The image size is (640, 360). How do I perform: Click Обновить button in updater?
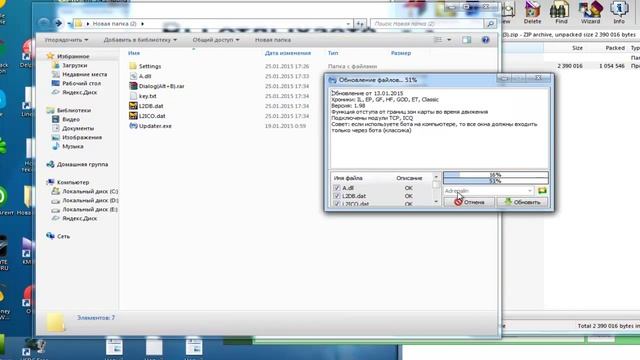522,202
